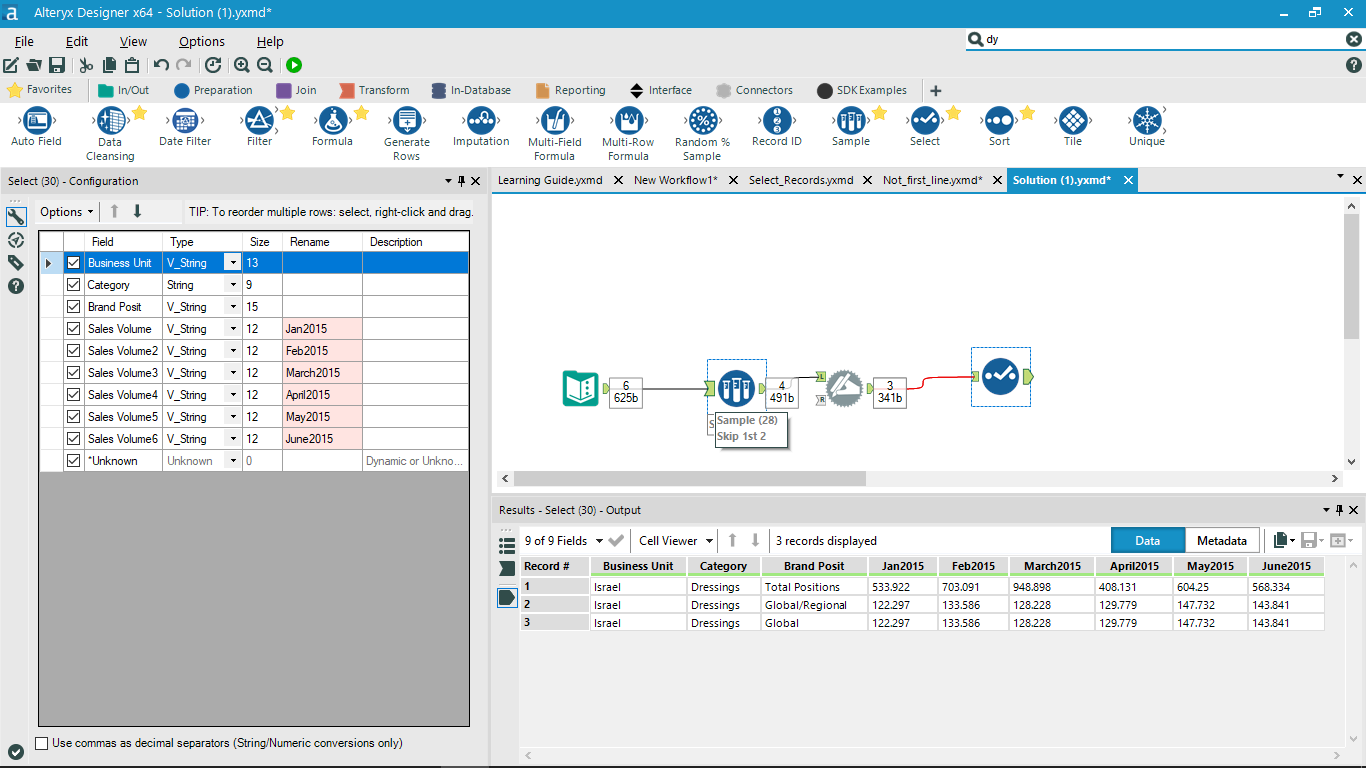Screen dimensions: 1366x768
Task: Toggle the Brand Posit field checkbox
Action: 73,307
